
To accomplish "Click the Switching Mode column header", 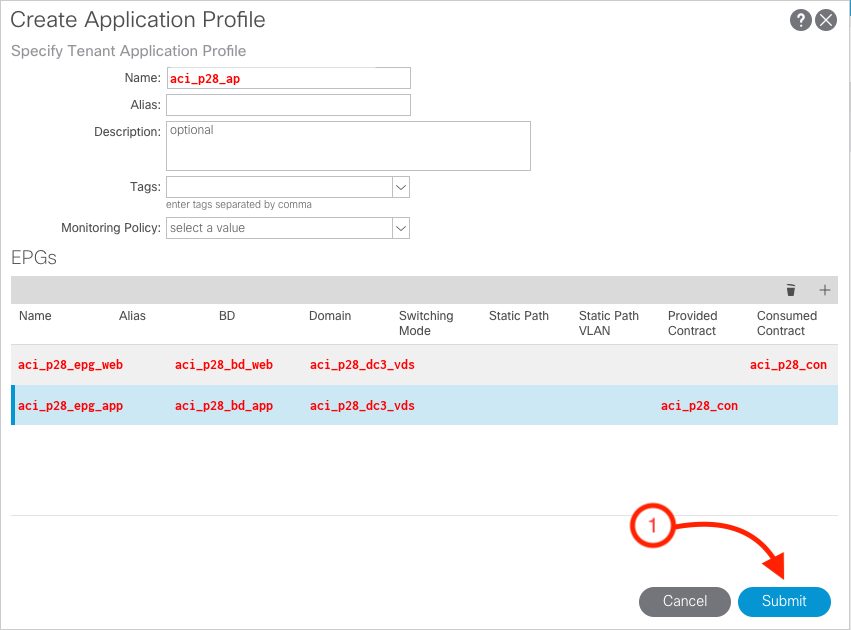I will click(x=425, y=323).
